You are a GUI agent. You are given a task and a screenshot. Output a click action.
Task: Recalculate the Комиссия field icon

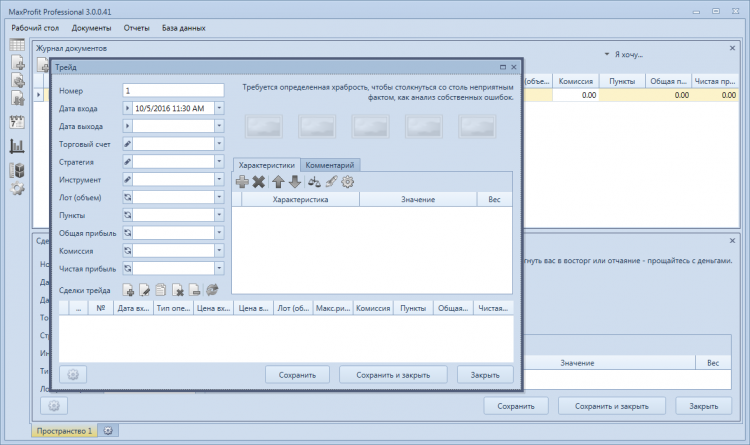pyautogui.click(x=128, y=251)
